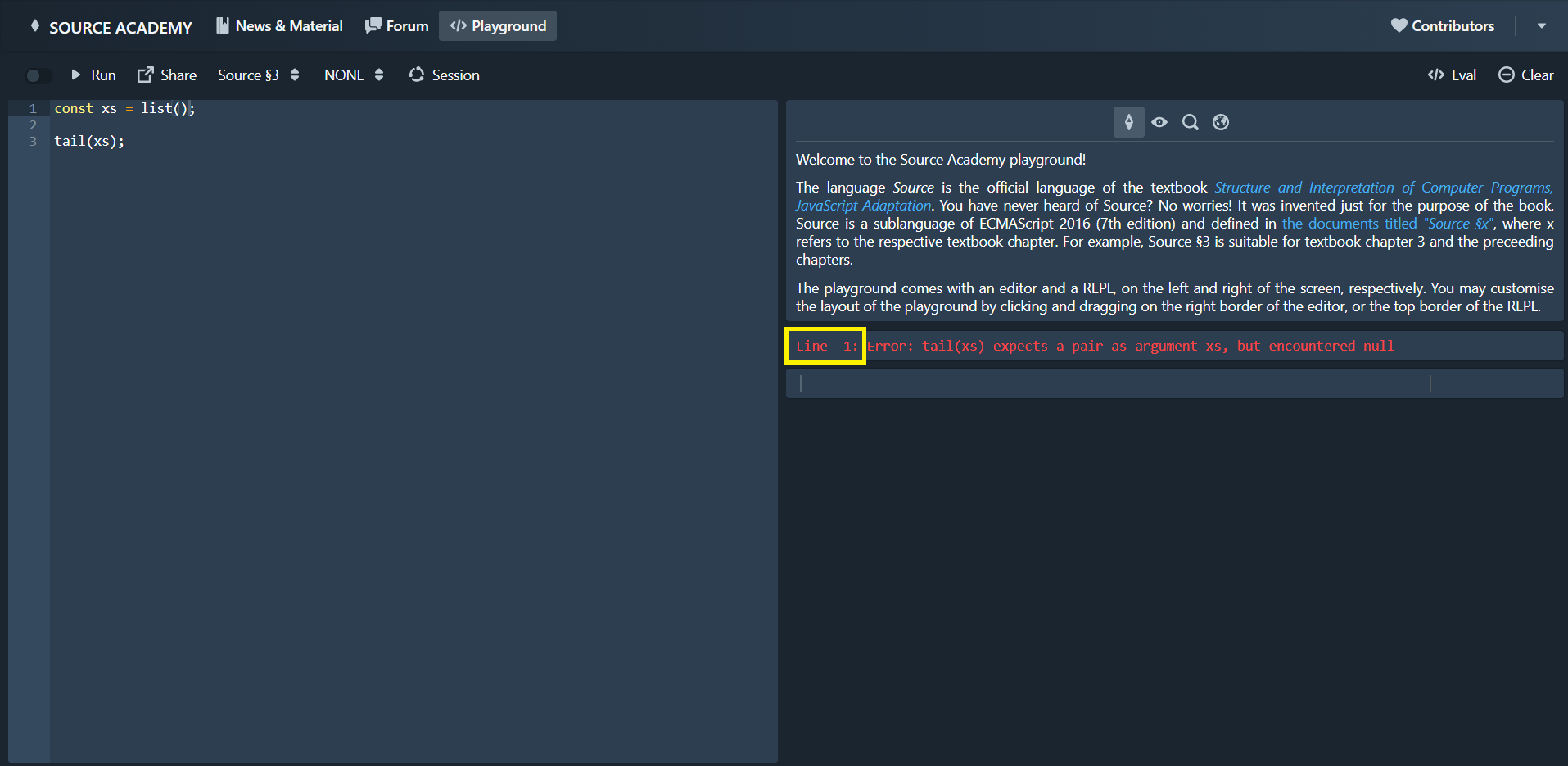Open the Source §3 version dropdown
Image resolution: width=1568 pixels, height=766 pixels.
coord(258,75)
